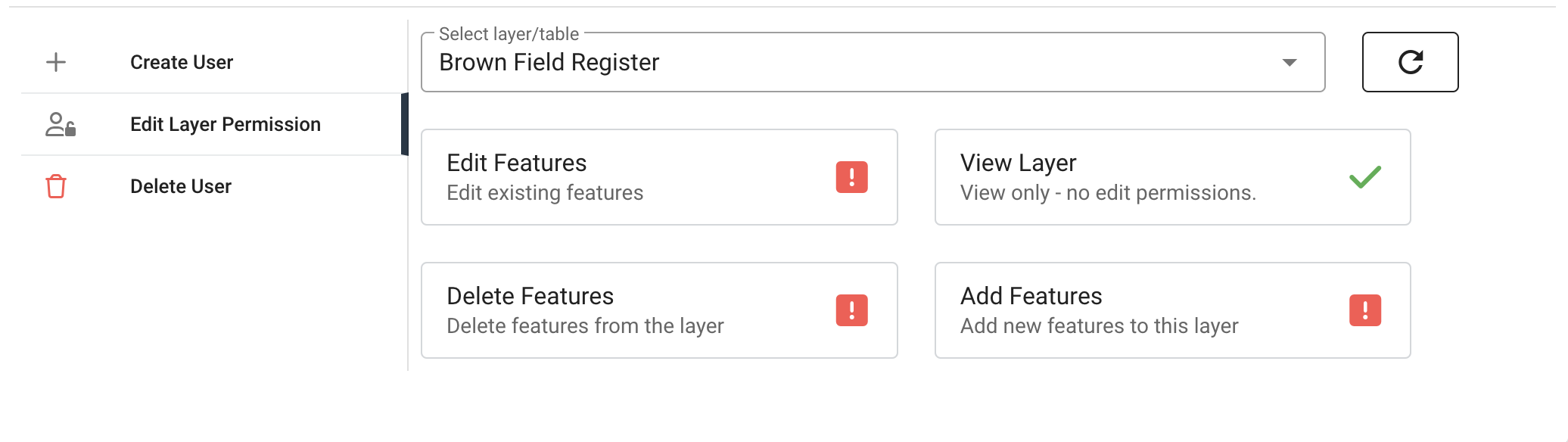Click 'View only - no edit permissions' text
This screenshot has height=442, width=1568.
1108,193
